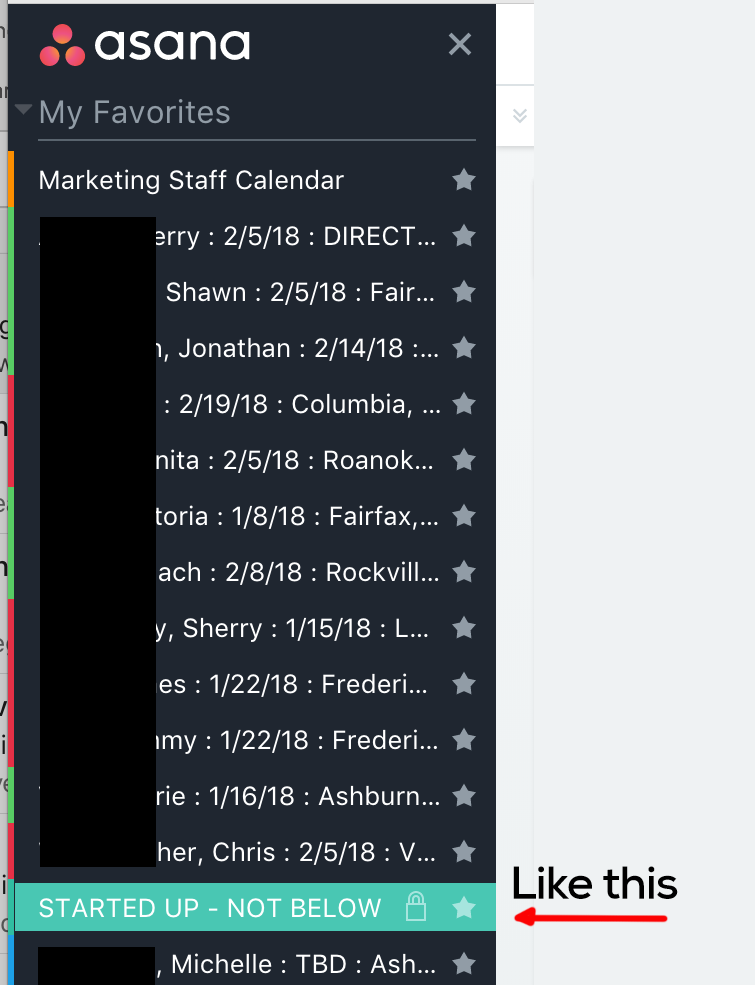Click star next to Jonathan 2/14/18
The width and height of the screenshot is (755, 985).
point(463,348)
